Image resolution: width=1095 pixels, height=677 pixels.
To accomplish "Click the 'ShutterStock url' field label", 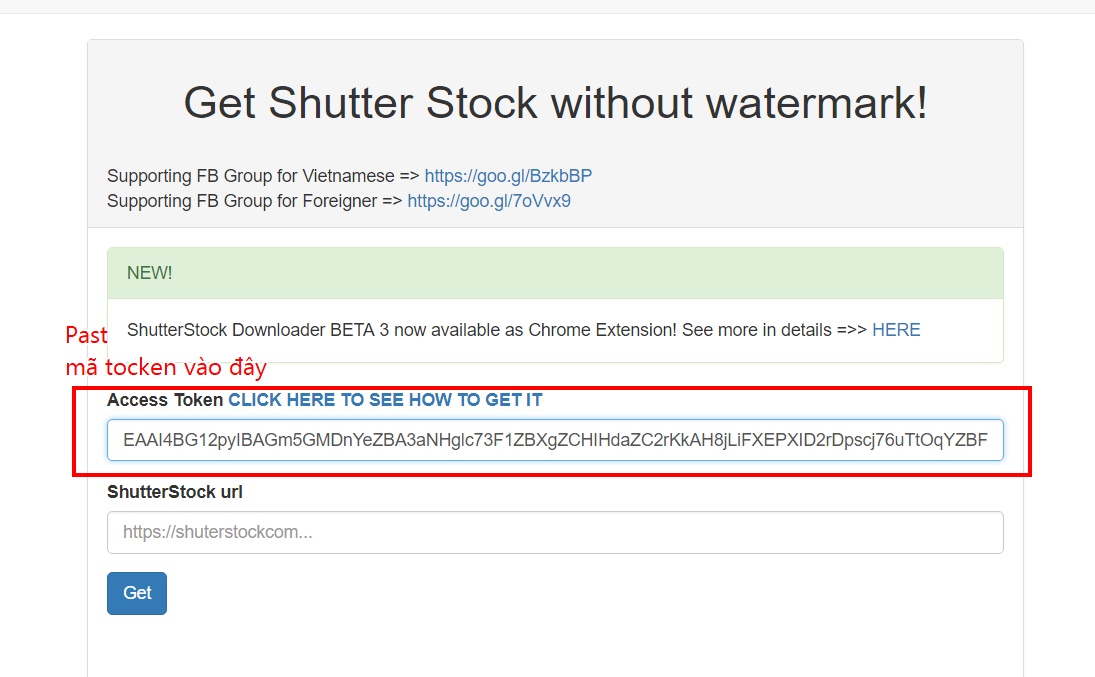I will pyautogui.click(x=175, y=492).
